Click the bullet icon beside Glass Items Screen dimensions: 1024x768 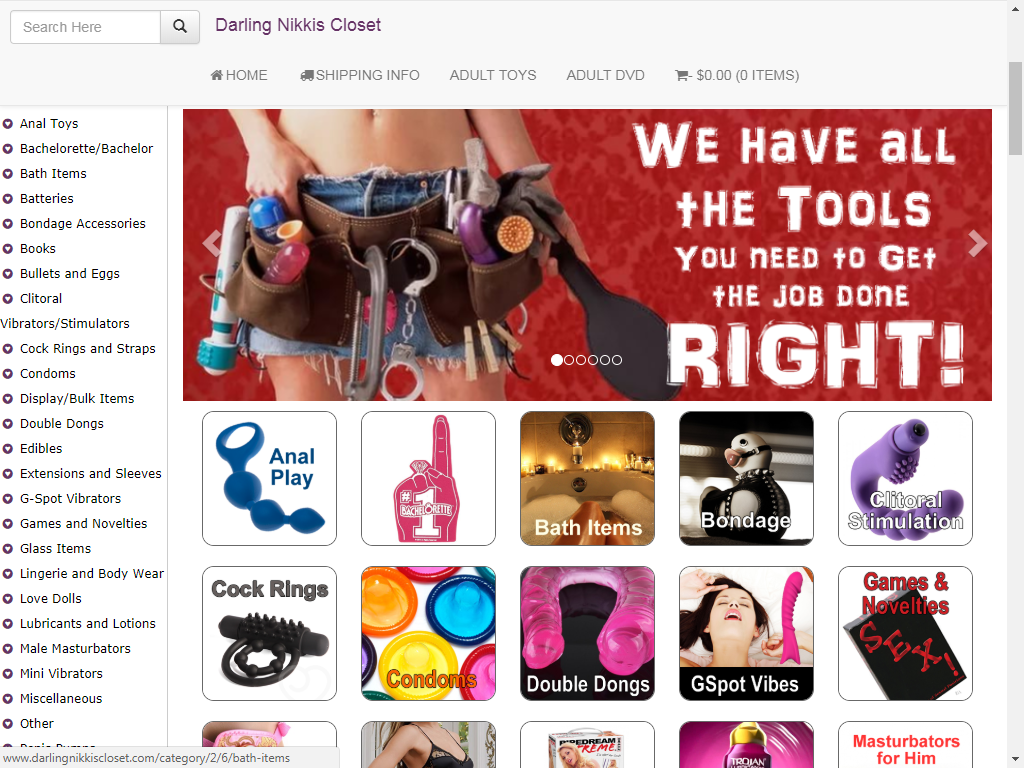click(x=8, y=549)
